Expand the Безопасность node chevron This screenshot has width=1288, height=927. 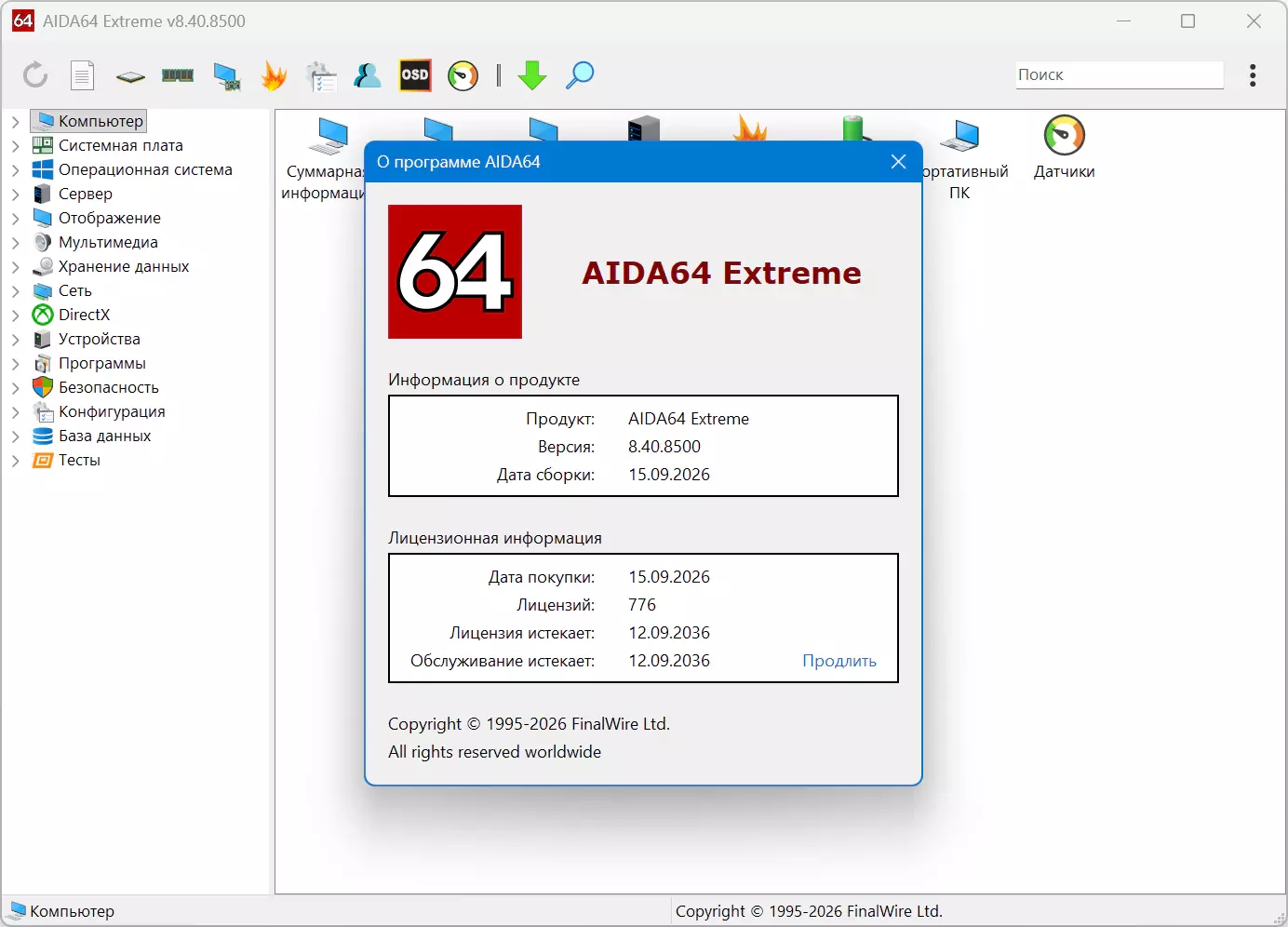[x=15, y=387]
